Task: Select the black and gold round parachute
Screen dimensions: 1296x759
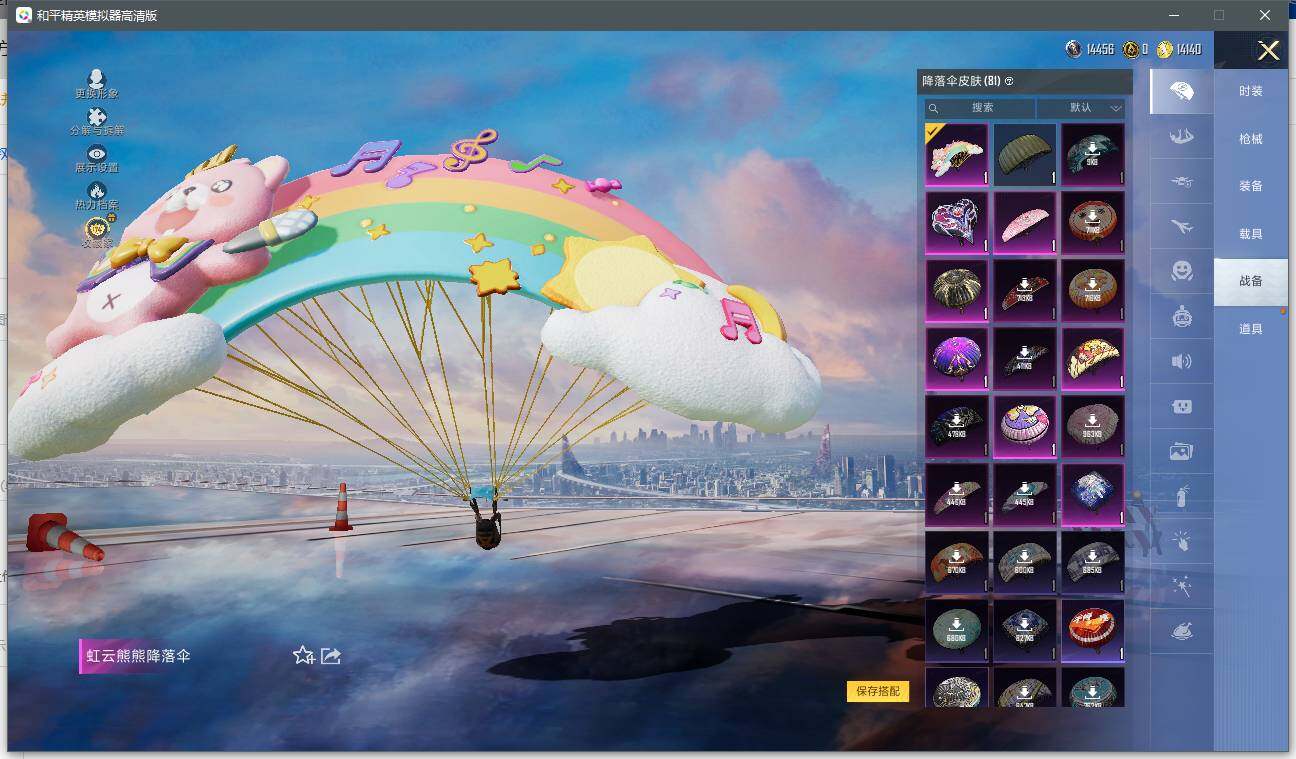Action: pyautogui.click(x=957, y=290)
